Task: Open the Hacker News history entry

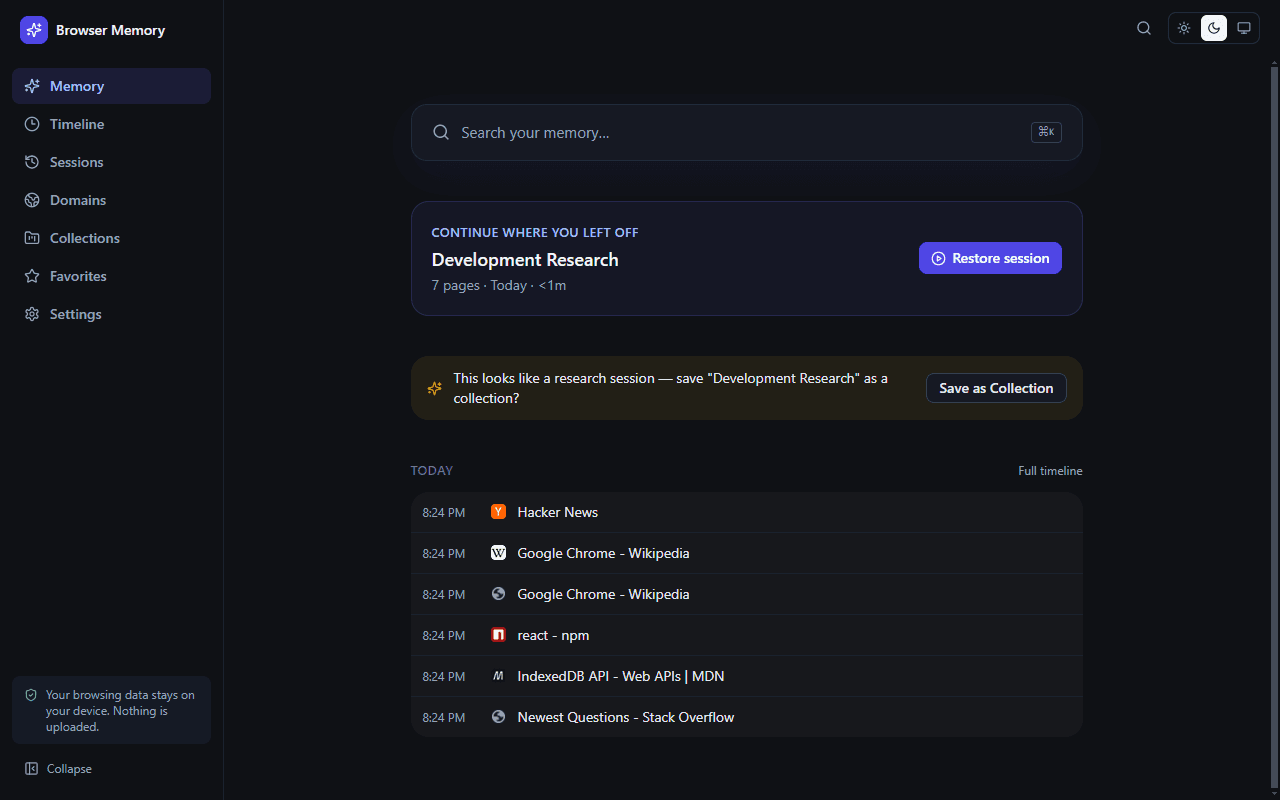Action: click(x=747, y=512)
